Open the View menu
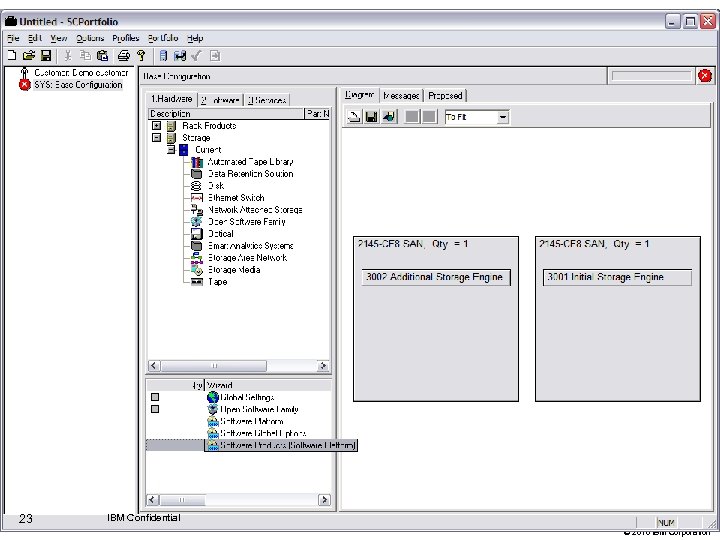Screen dimensions: 720x540 59,38
